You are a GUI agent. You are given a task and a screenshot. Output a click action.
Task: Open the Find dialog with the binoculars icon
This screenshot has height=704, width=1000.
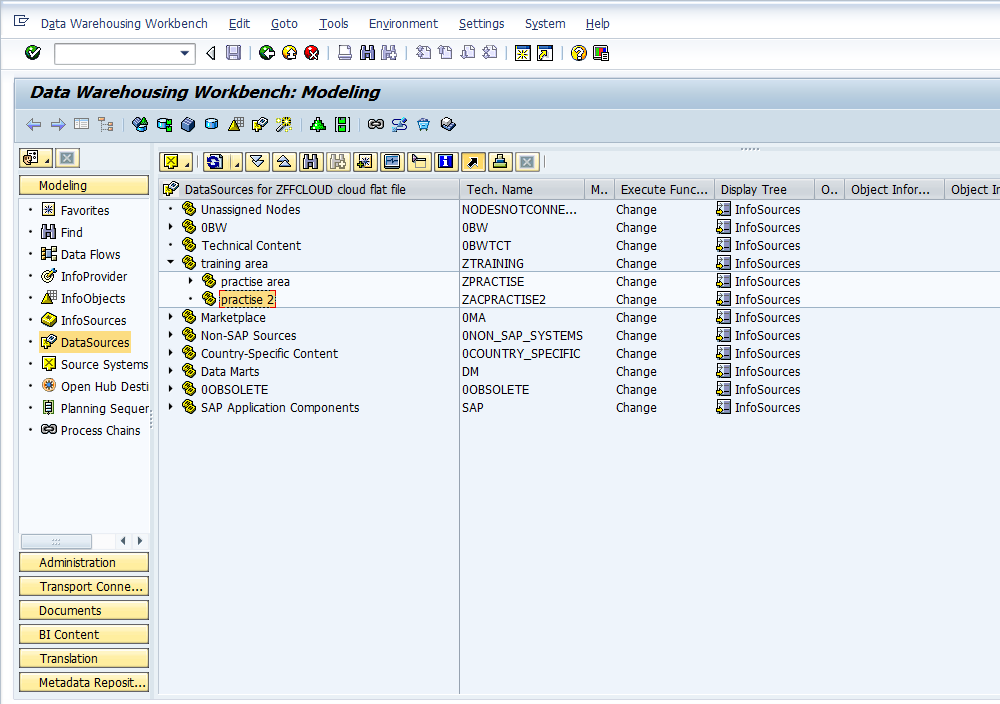pos(367,52)
